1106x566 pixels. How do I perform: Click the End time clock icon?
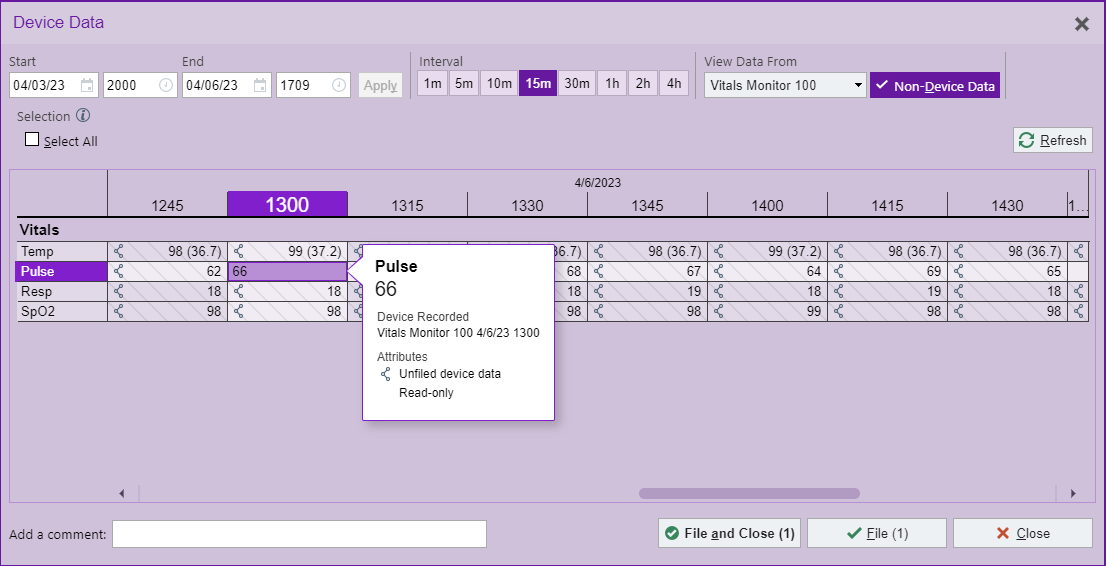[x=339, y=86]
